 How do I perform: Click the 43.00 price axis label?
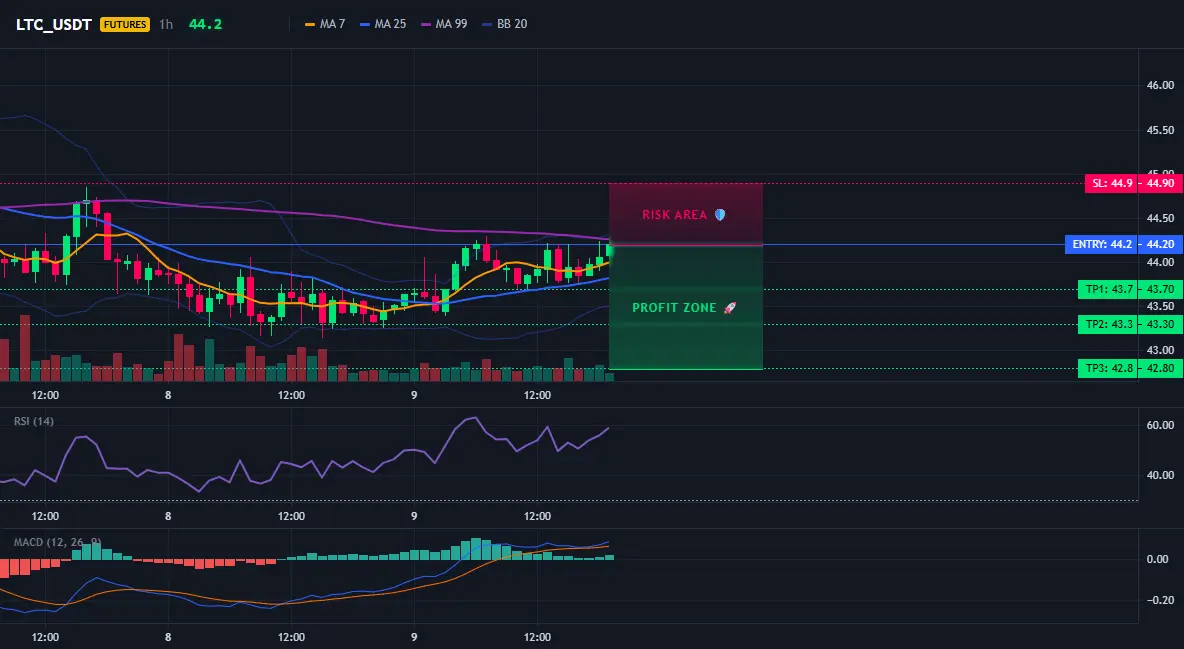click(x=1160, y=351)
